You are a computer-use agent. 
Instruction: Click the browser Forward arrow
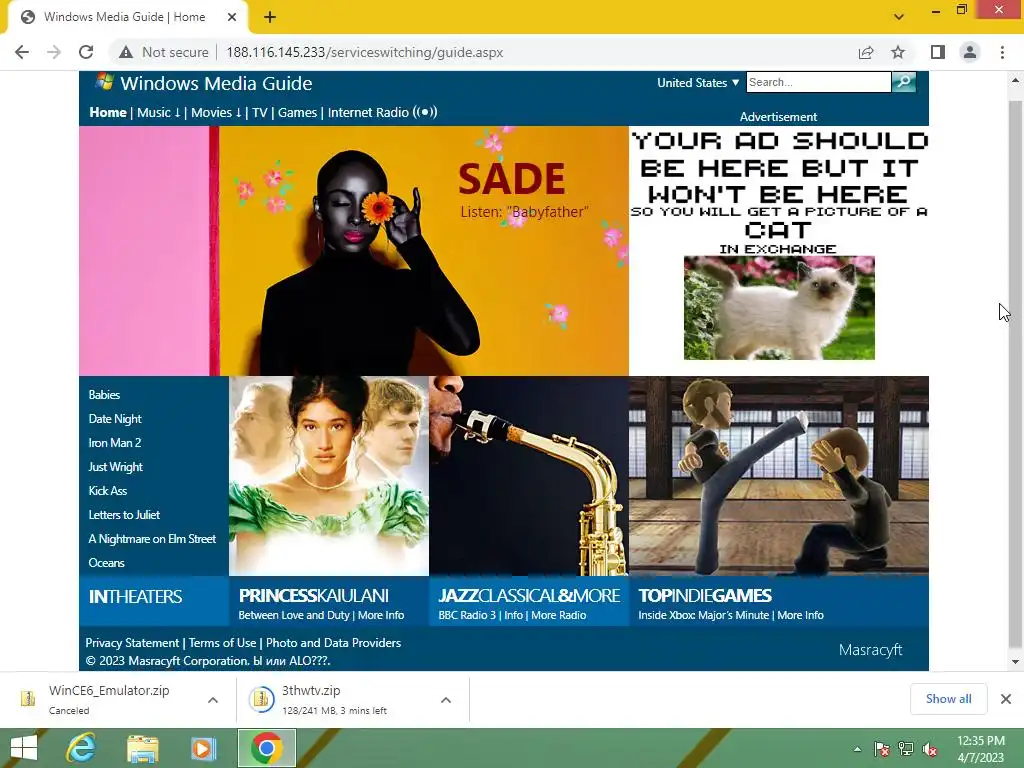[54, 52]
